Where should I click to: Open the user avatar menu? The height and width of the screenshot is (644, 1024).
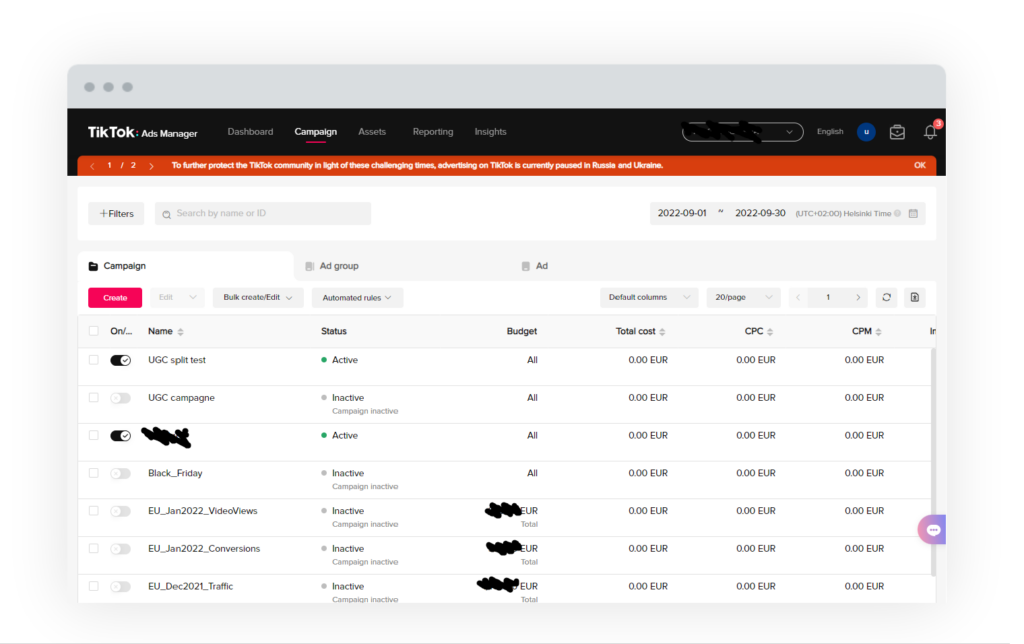click(x=866, y=132)
